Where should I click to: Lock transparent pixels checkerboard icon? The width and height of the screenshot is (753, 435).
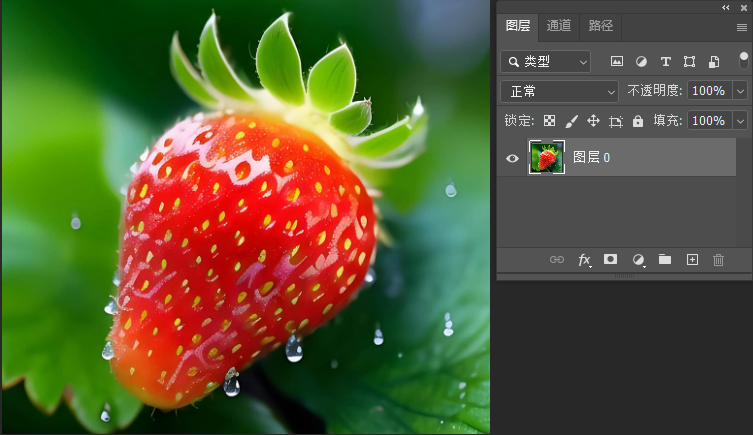[549, 121]
